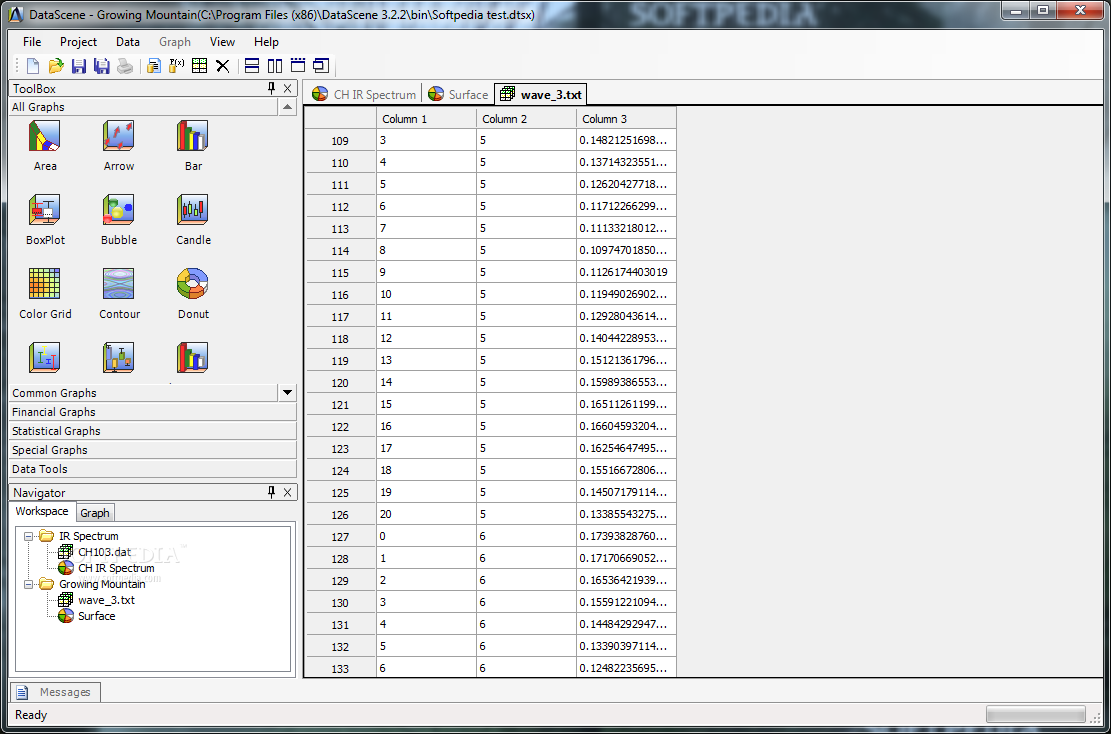
Task: Cascade windows using toolbar icon
Action: [322, 66]
